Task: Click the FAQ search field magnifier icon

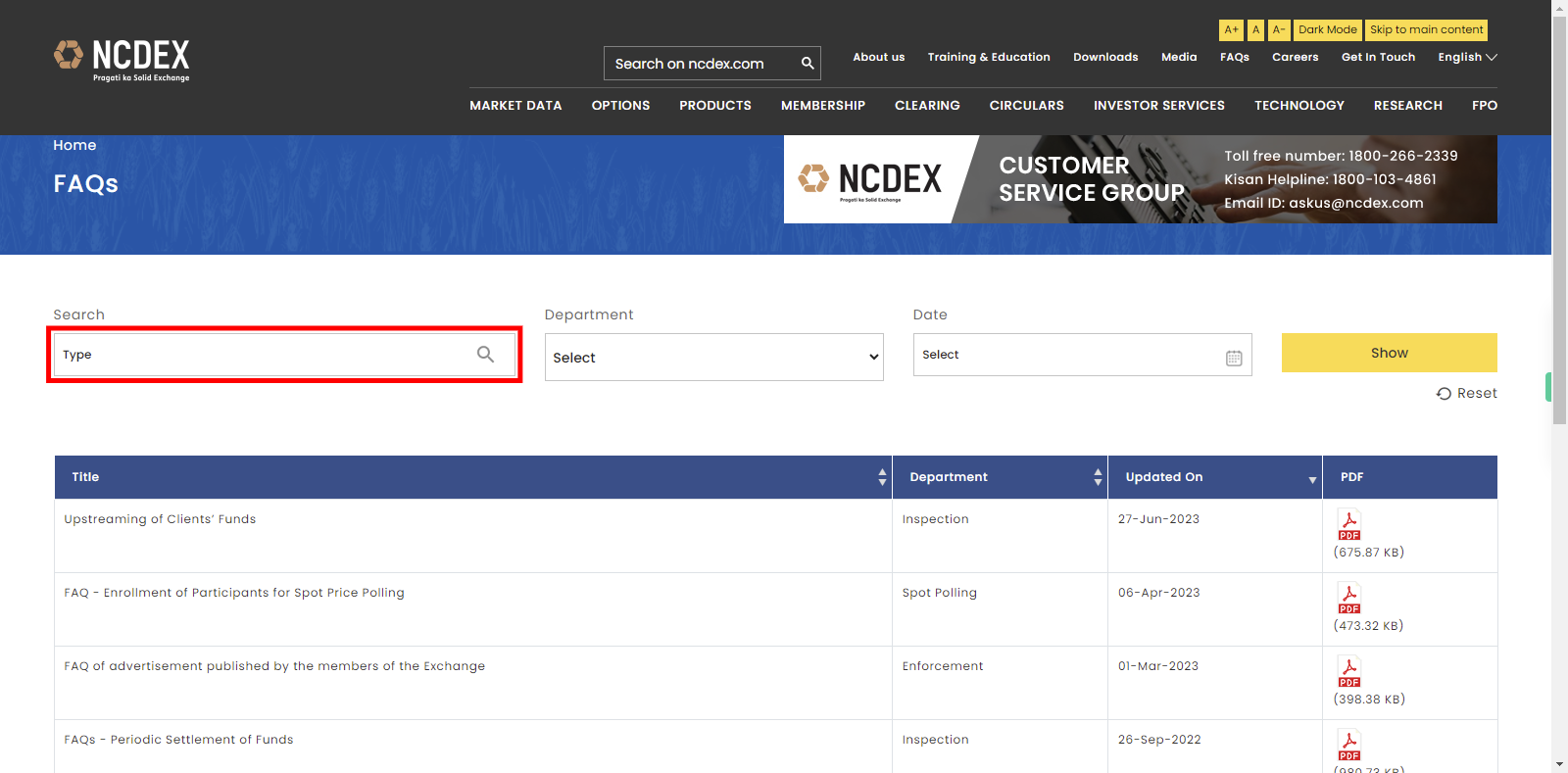Action: pos(485,355)
